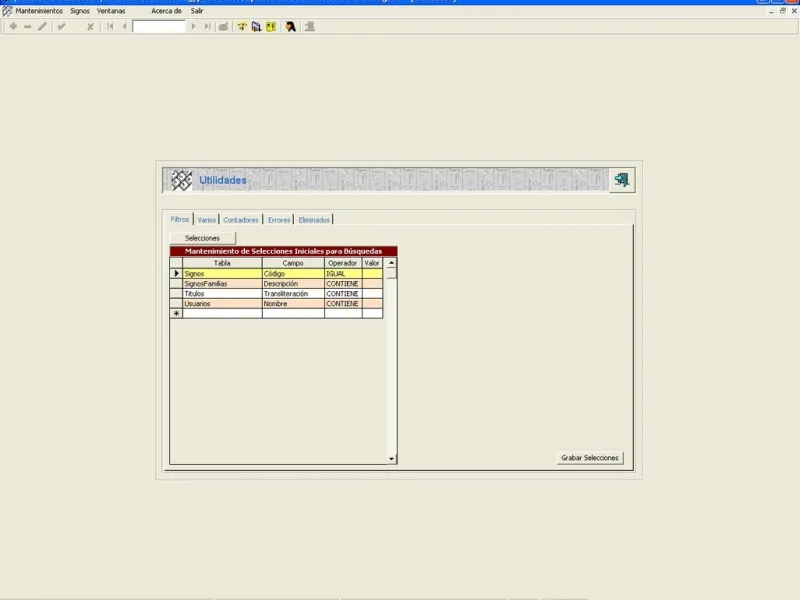
Task: Click the gray stamp icon at toolbar end
Action: click(x=310, y=27)
